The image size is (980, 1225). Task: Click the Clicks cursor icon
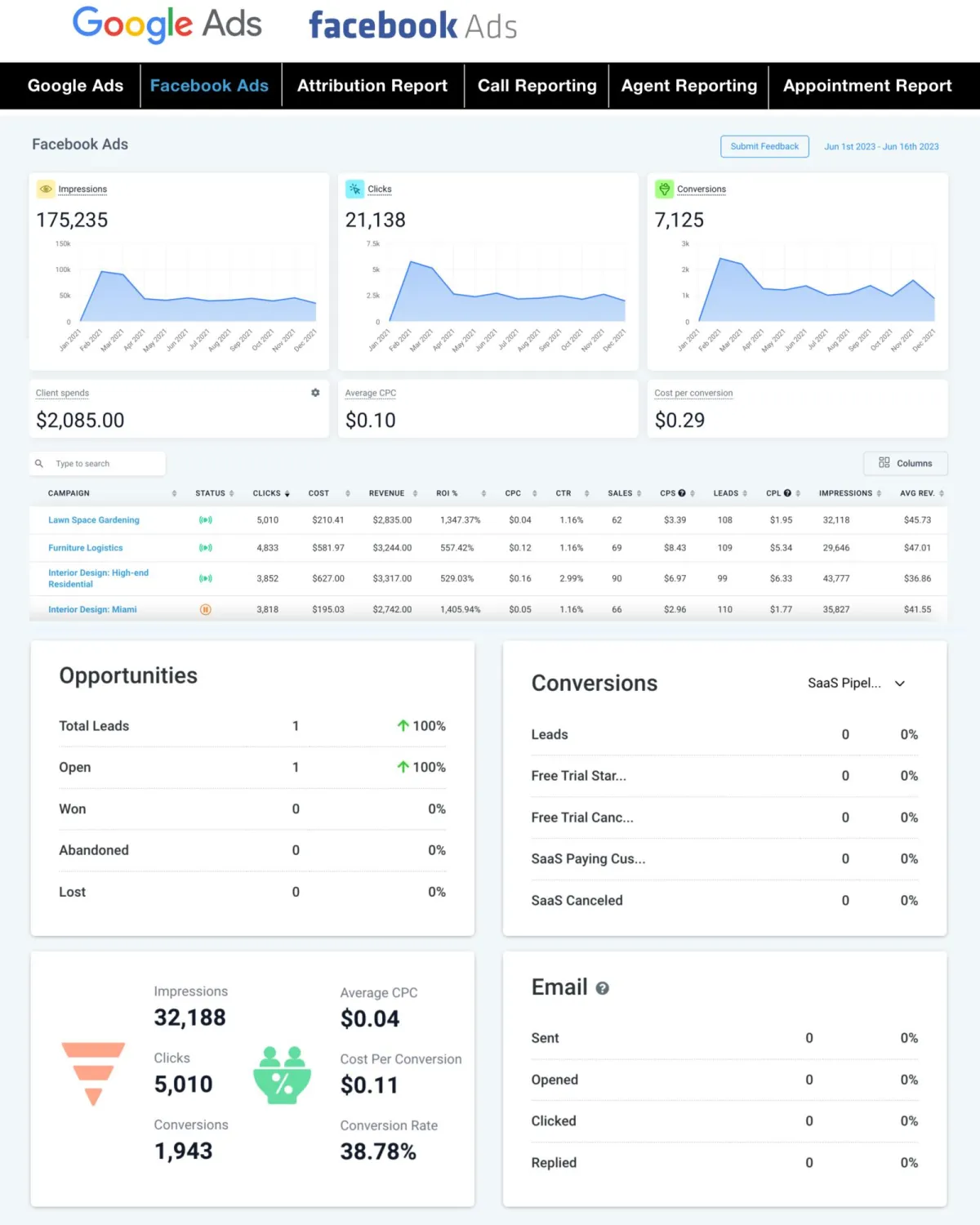(x=354, y=189)
